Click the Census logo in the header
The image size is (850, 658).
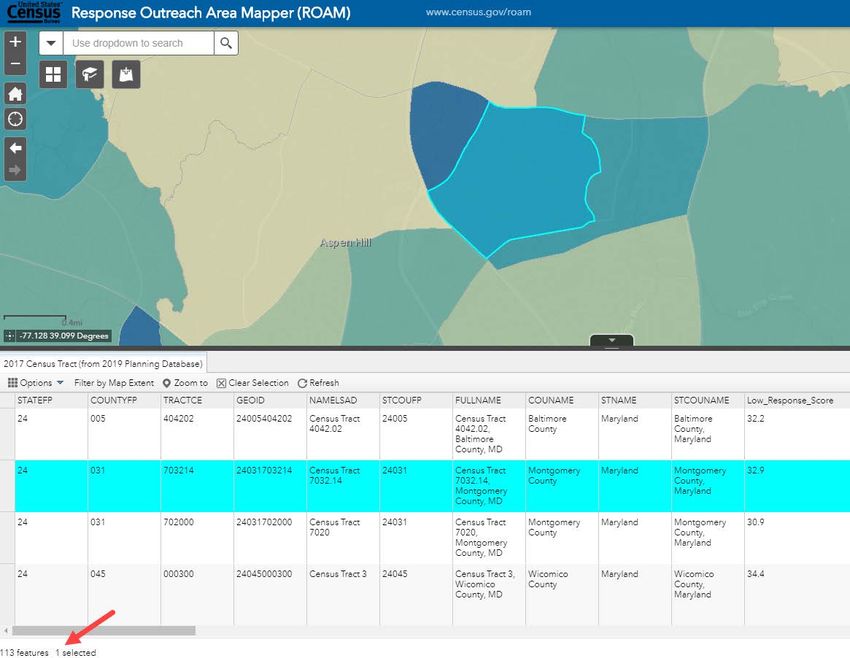[x=34, y=12]
